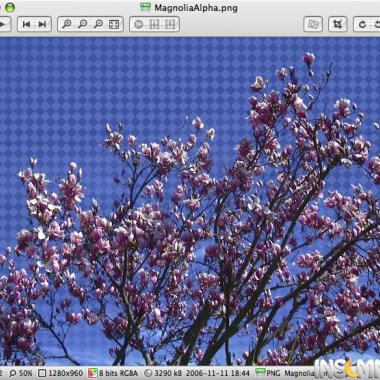Click the MagnoliaAlpha.png title file icon
Screen dimensions: 380x380
point(145,7)
